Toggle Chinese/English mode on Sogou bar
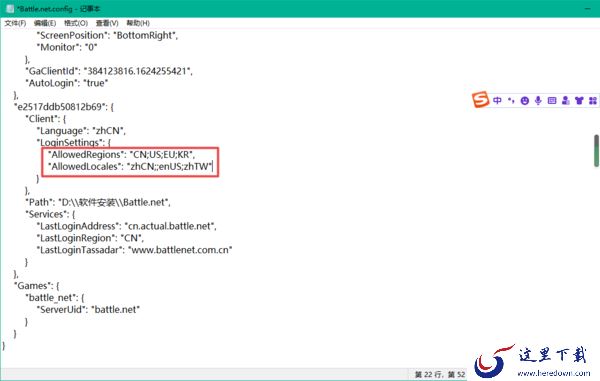This screenshot has height=381, width=600. pos(497,100)
